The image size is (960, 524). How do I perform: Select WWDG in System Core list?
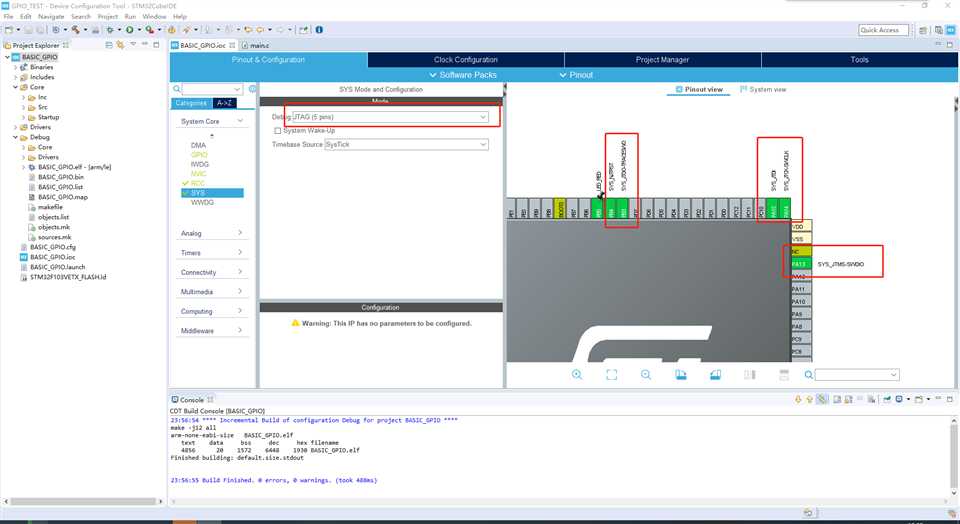[x=202, y=202]
